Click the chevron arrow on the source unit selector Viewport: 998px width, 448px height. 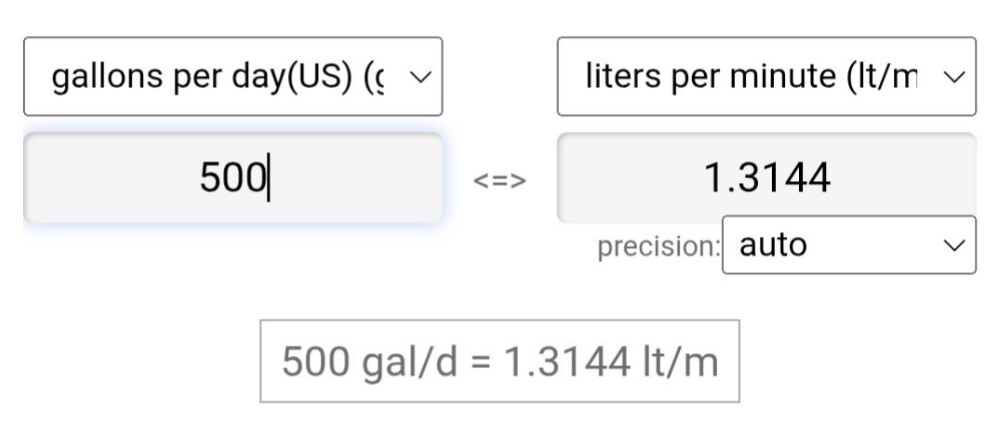tap(420, 77)
